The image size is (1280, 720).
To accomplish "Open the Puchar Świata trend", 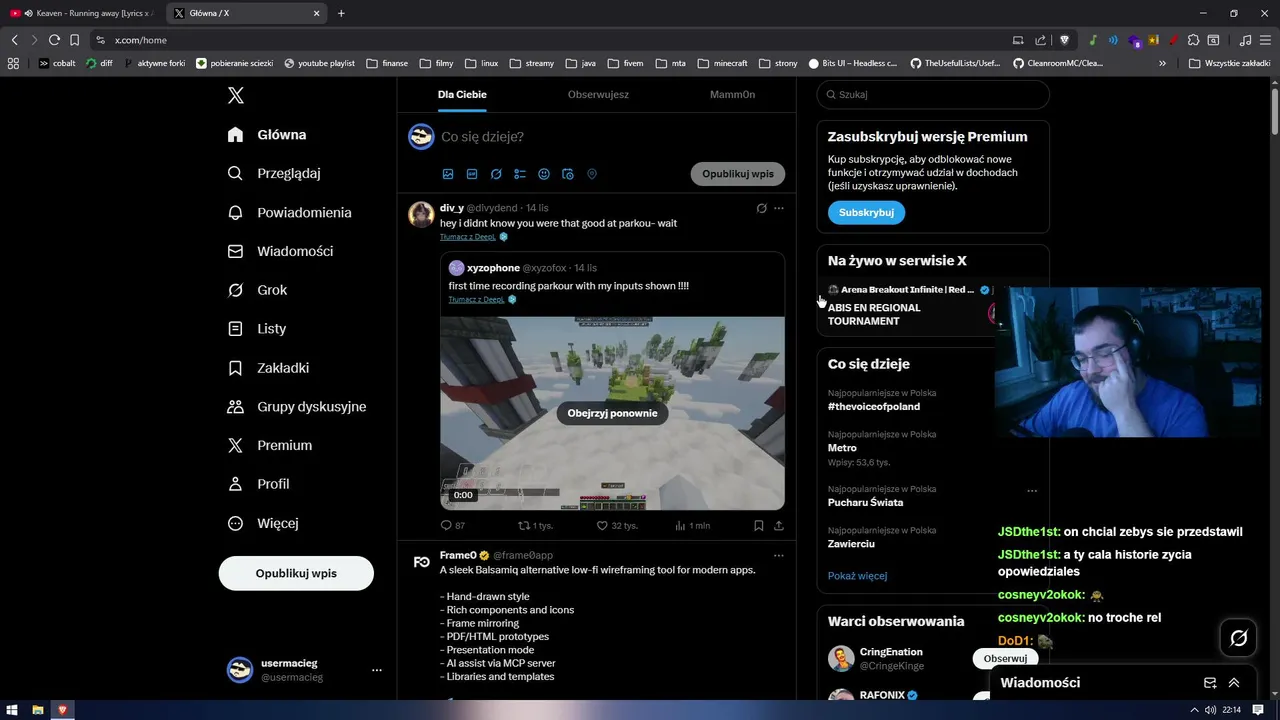I will 865,502.
